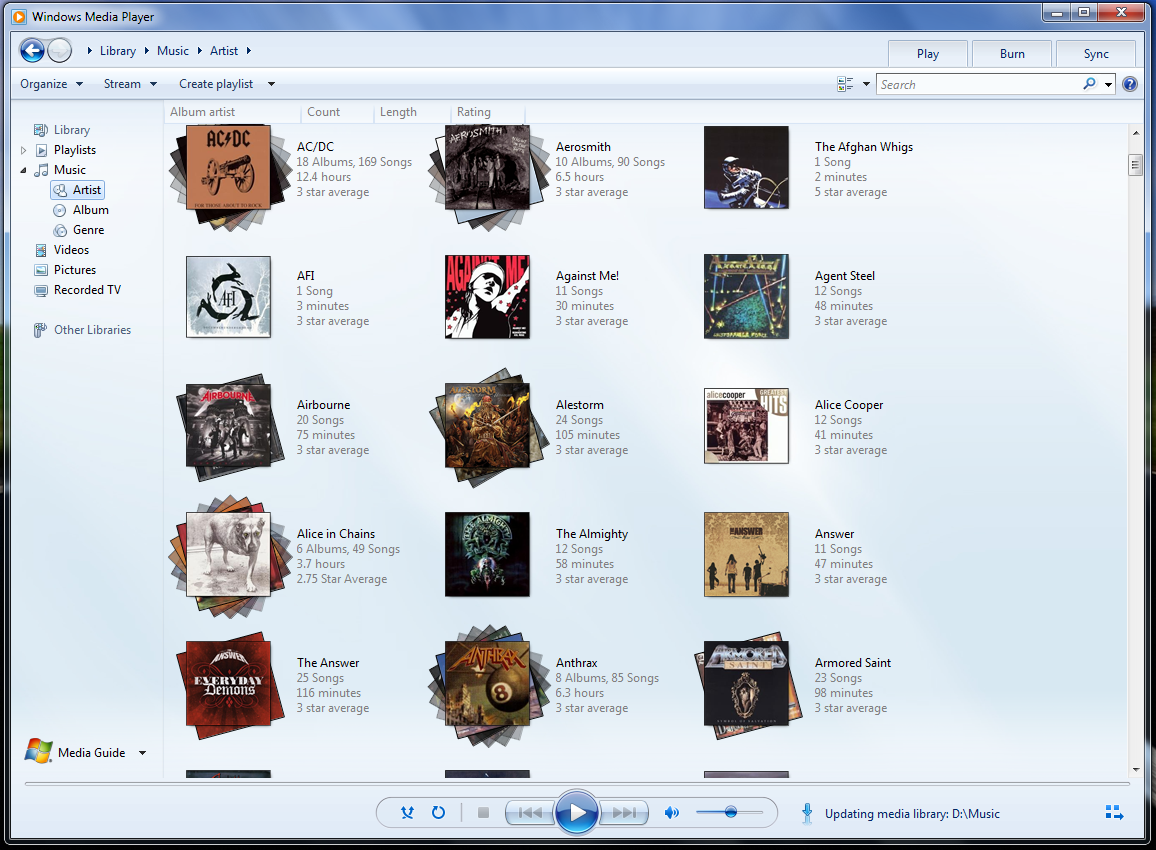Open the Help icon
Viewport: 1156px width, 850px height.
pos(1129,84)
